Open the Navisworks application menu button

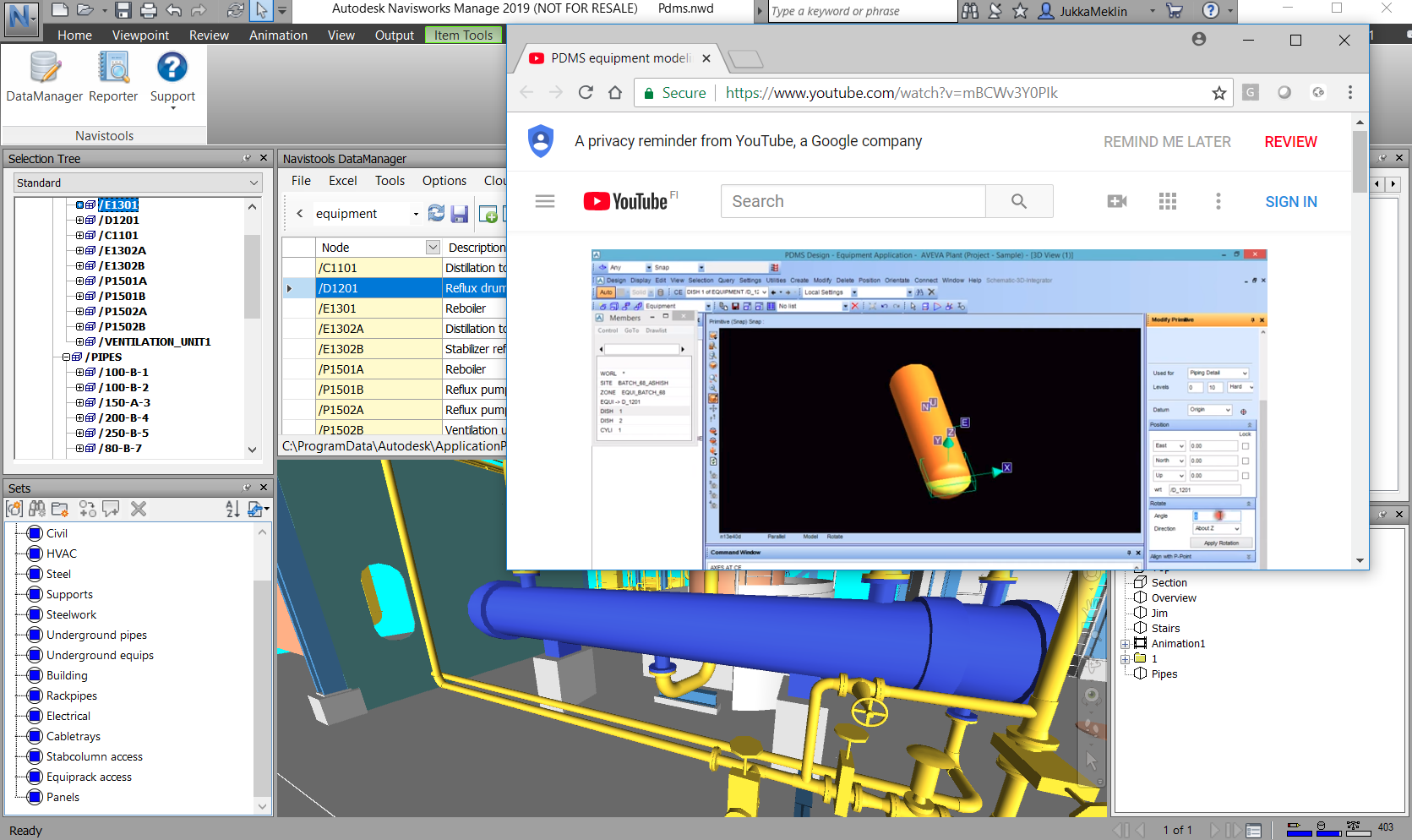click(x=20, y=18)
